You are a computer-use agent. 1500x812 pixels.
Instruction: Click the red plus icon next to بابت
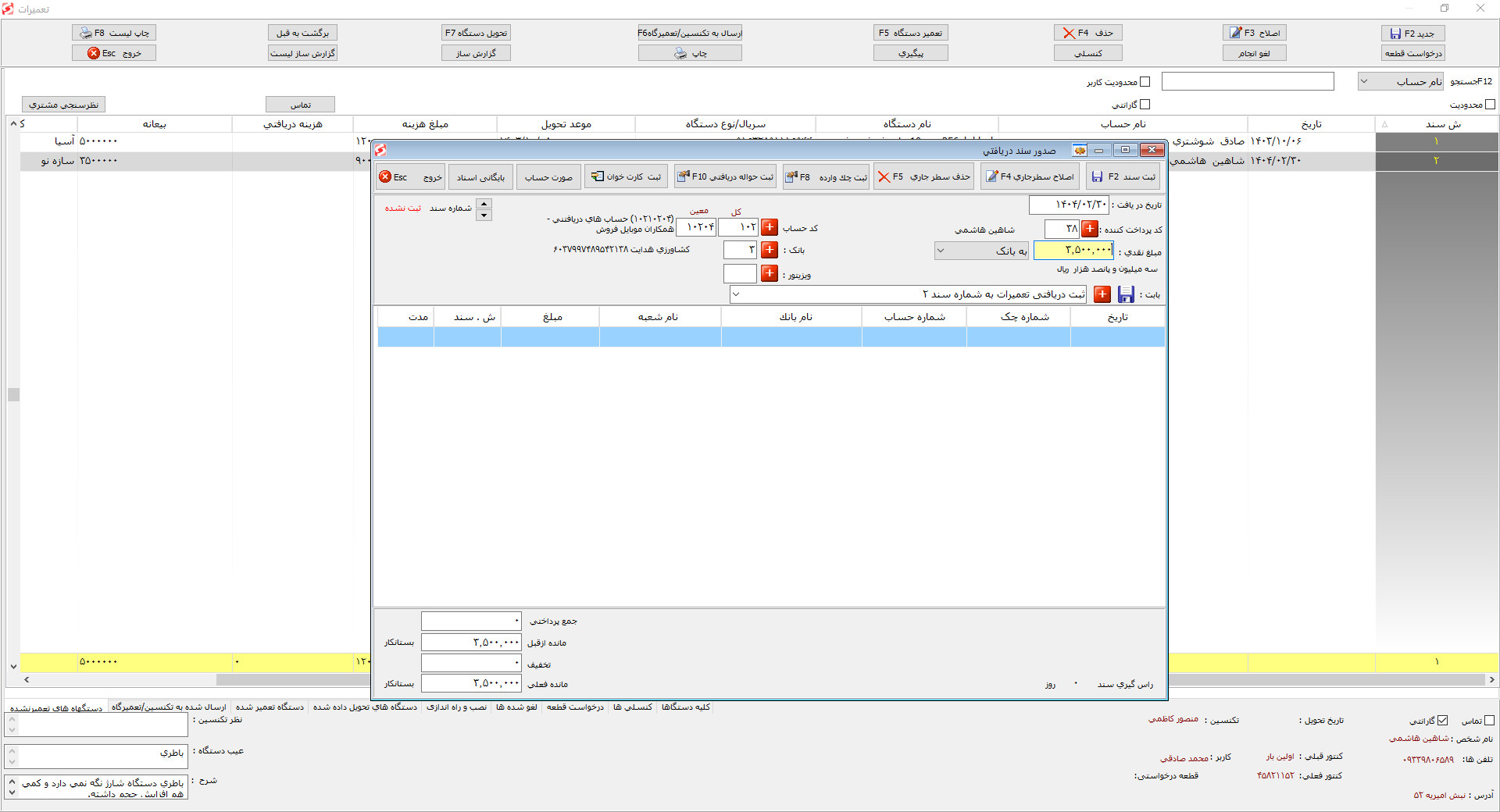coord(1102,294)
